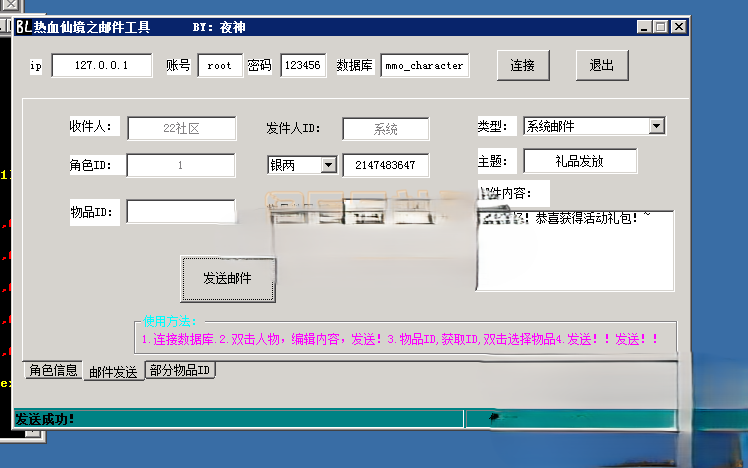Click the 收件人 recipient field
This screenshot has width=748, height=468.
[x=181, y=128]
